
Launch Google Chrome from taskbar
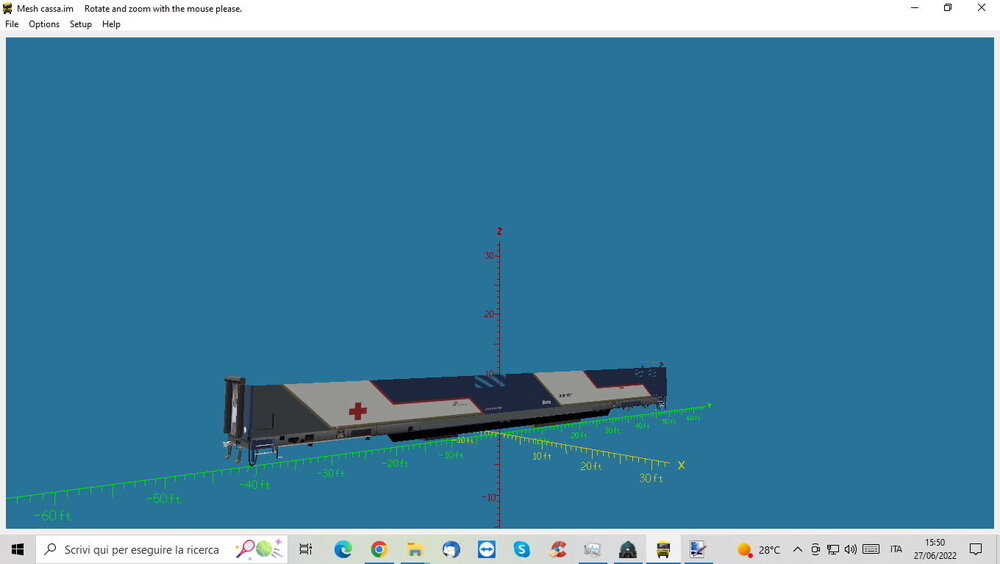pyautogui.click(x=379, y=549)
